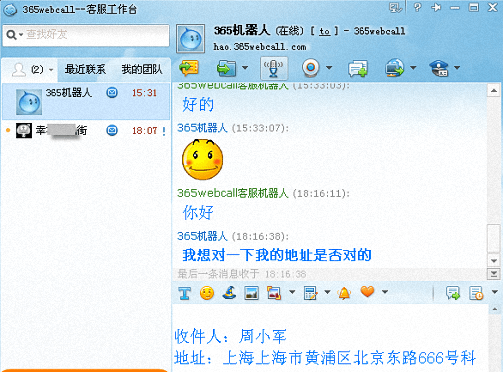503x372 pixels.
Task: Switch to the 我的团队 tab
Action: (142, 69)
